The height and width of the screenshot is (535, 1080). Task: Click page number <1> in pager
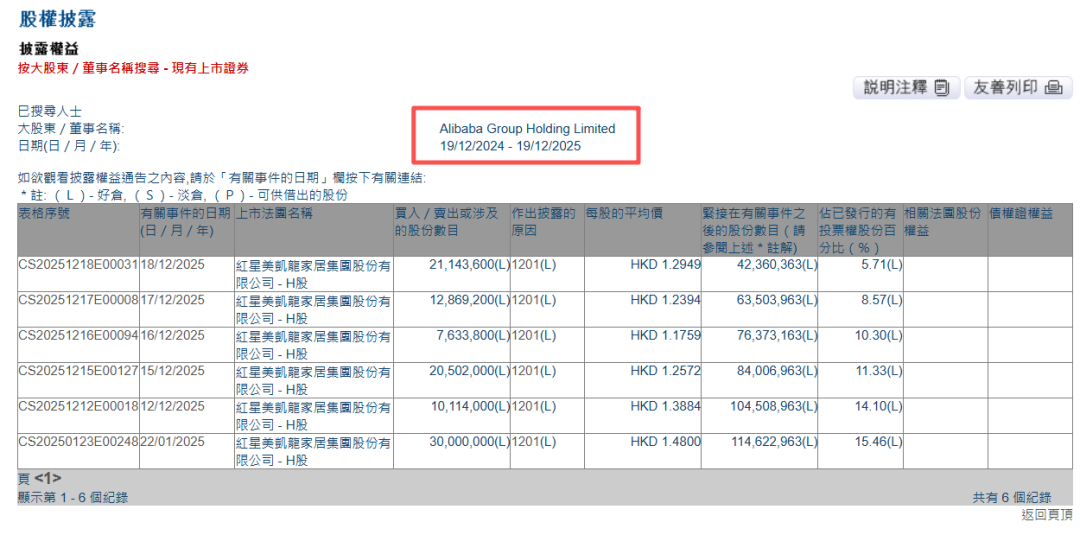48,478
